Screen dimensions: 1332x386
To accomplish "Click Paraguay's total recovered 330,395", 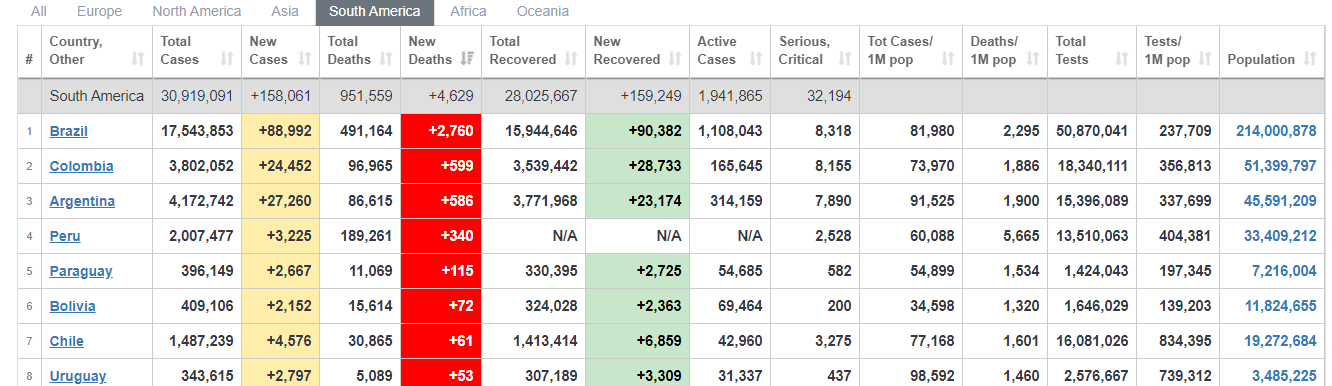I will click(552, 271).
